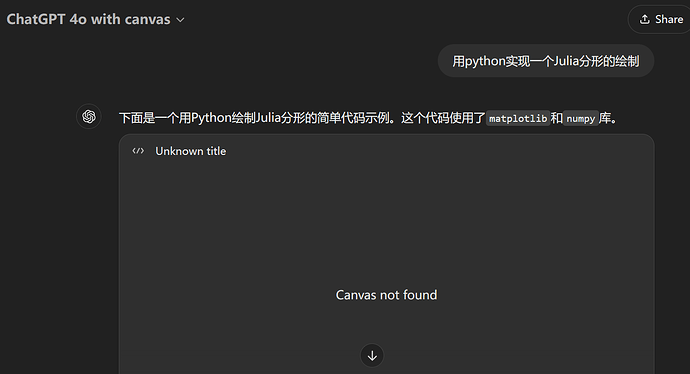Click the assistant reply text starting with 下面是
The width and height of the screenshot is (690, 374).
click(369, 118)
